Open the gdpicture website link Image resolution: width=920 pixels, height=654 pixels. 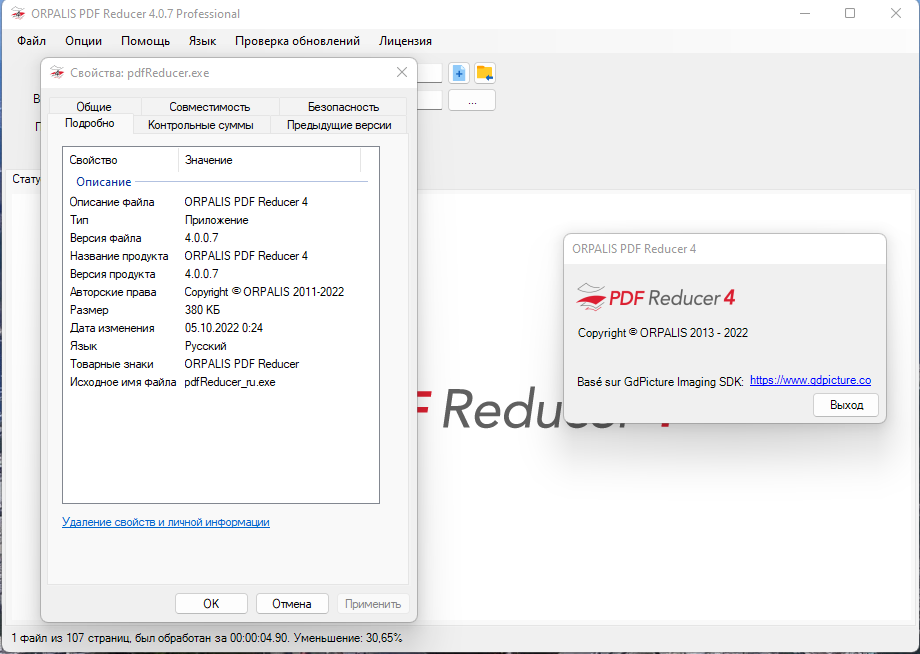(x=810, y=381)
